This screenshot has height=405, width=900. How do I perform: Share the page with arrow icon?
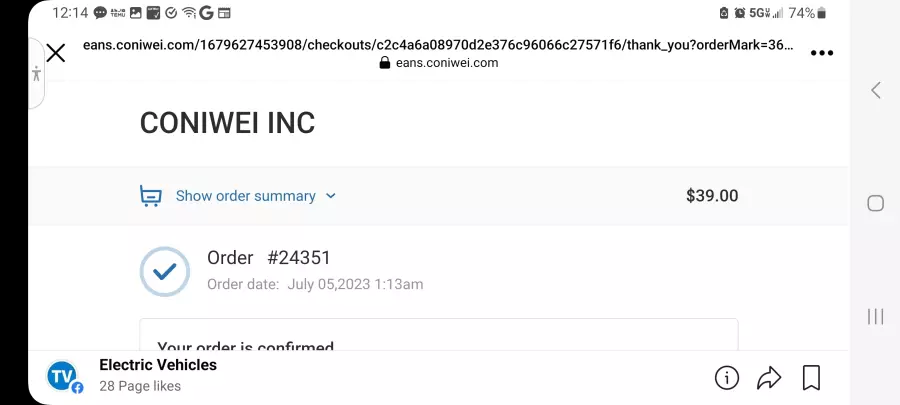(769, 377)
